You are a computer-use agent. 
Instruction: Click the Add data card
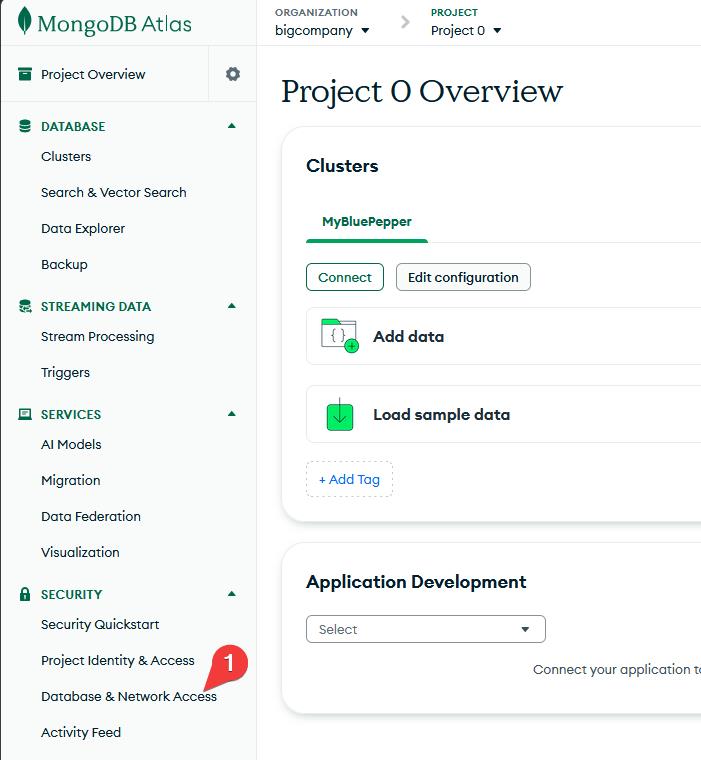(x=504, y=336)
